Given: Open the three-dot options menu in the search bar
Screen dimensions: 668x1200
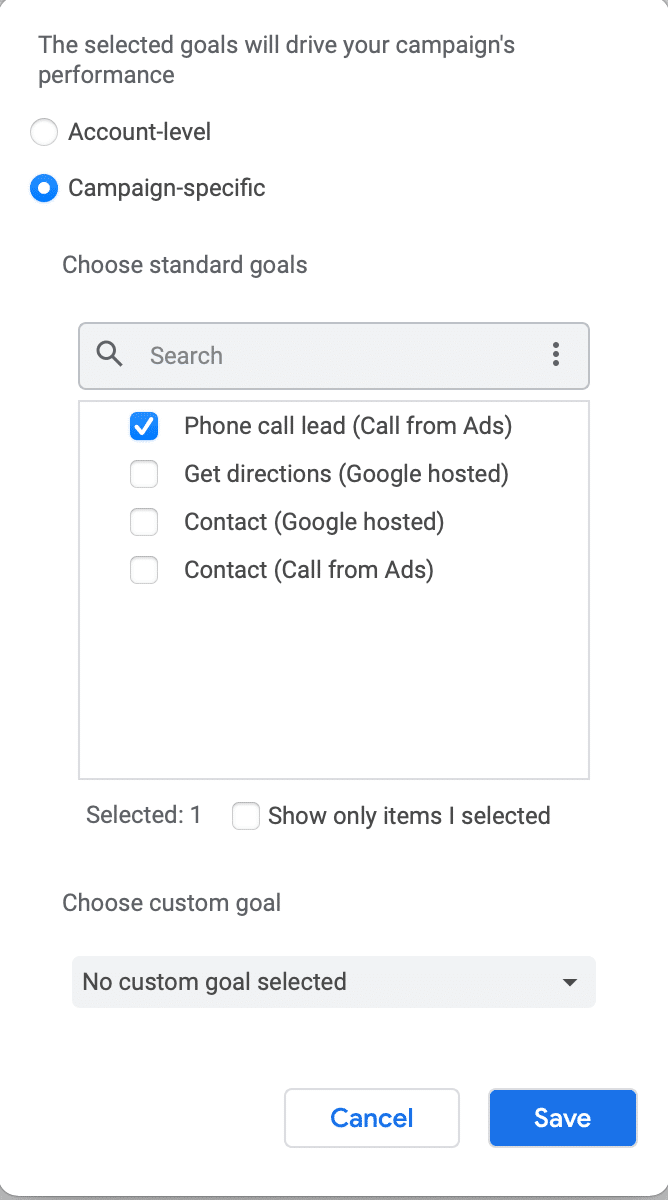Looking at the screenshot, I should (x=555, y=354).
